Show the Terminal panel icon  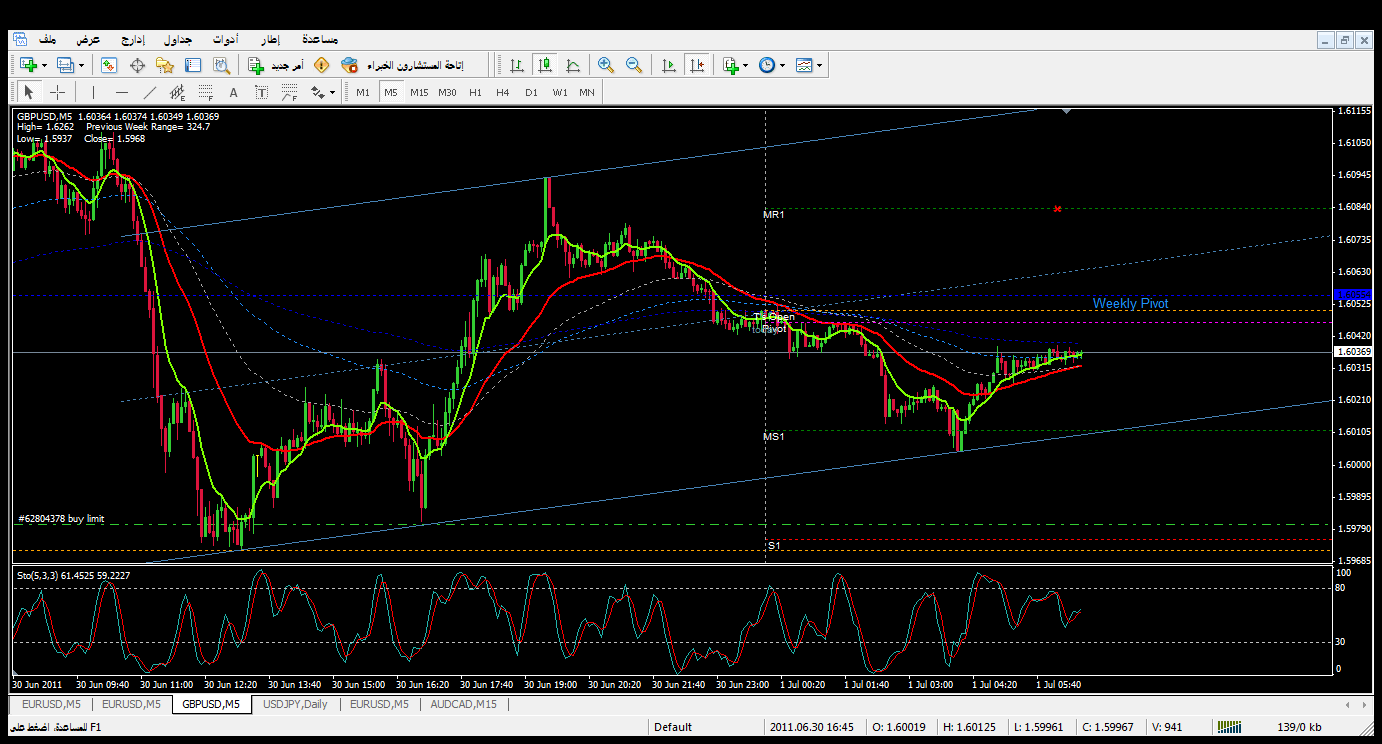tap(193, 65)
